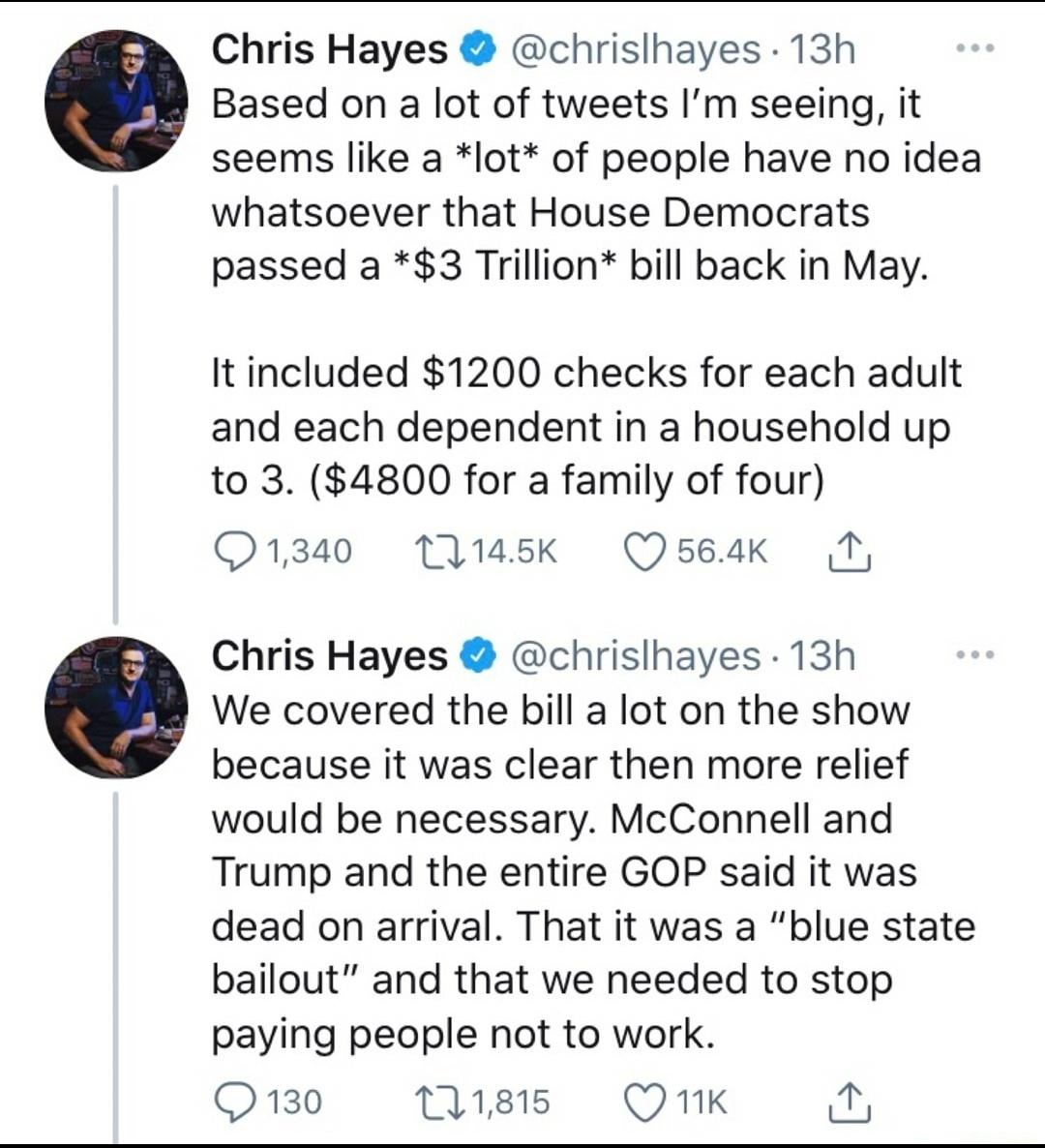Viewport: 1045px width, 1148px height.
Task: Like the second tweet with 11K likes
Action: point(643,1103)
